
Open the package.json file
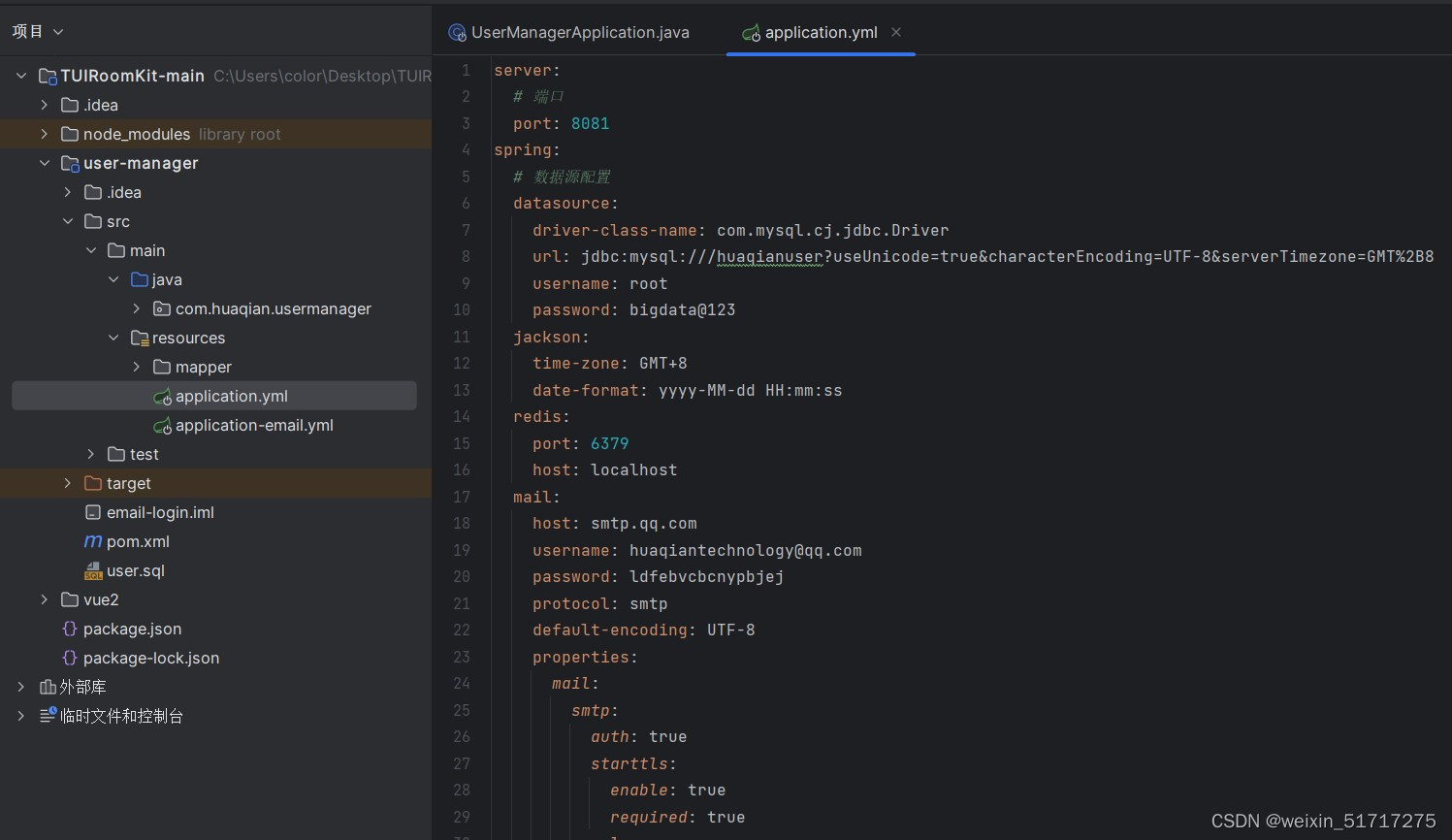(x=132, y=629)
